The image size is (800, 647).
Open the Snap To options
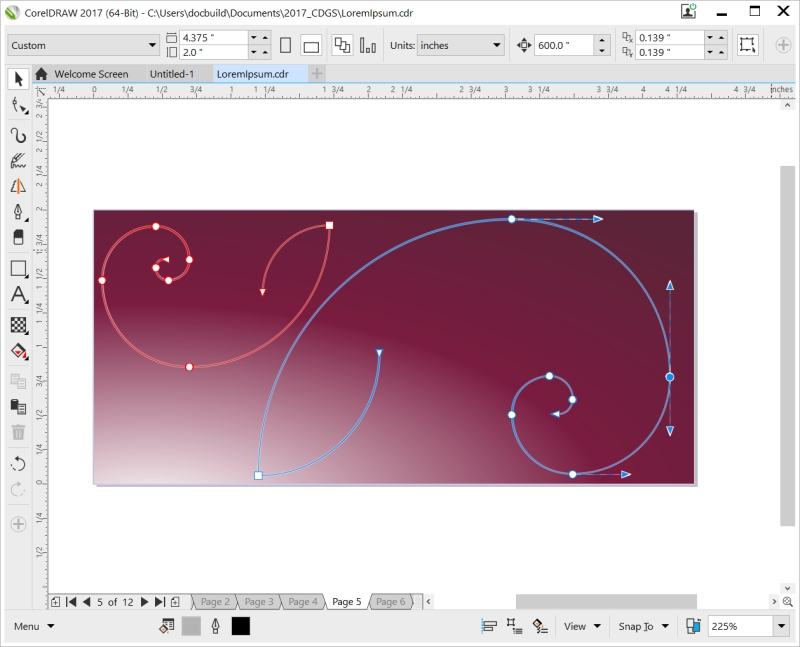click(643, 626)
